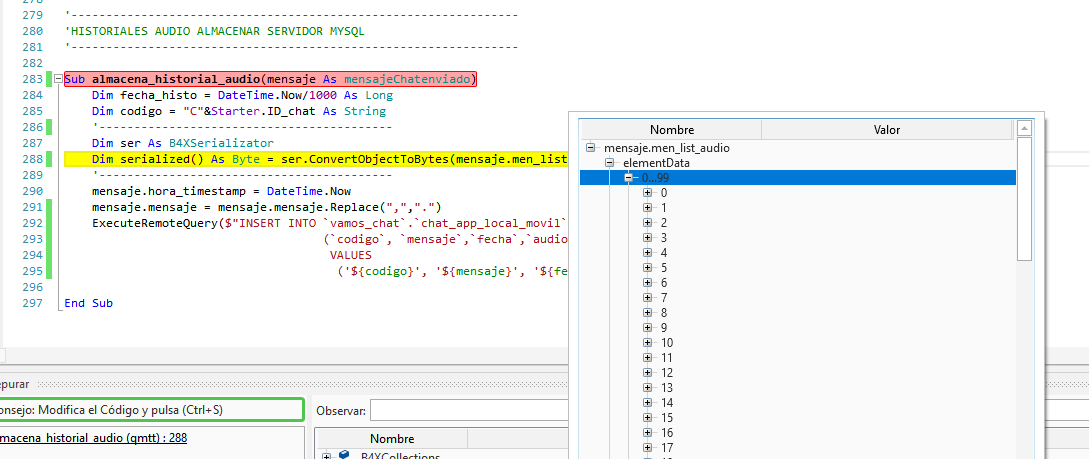Image resolution: width=1089 pixels, height=459 pixels.
Task: Select the row labeled 14 in the tree
Action: (798, 403)
